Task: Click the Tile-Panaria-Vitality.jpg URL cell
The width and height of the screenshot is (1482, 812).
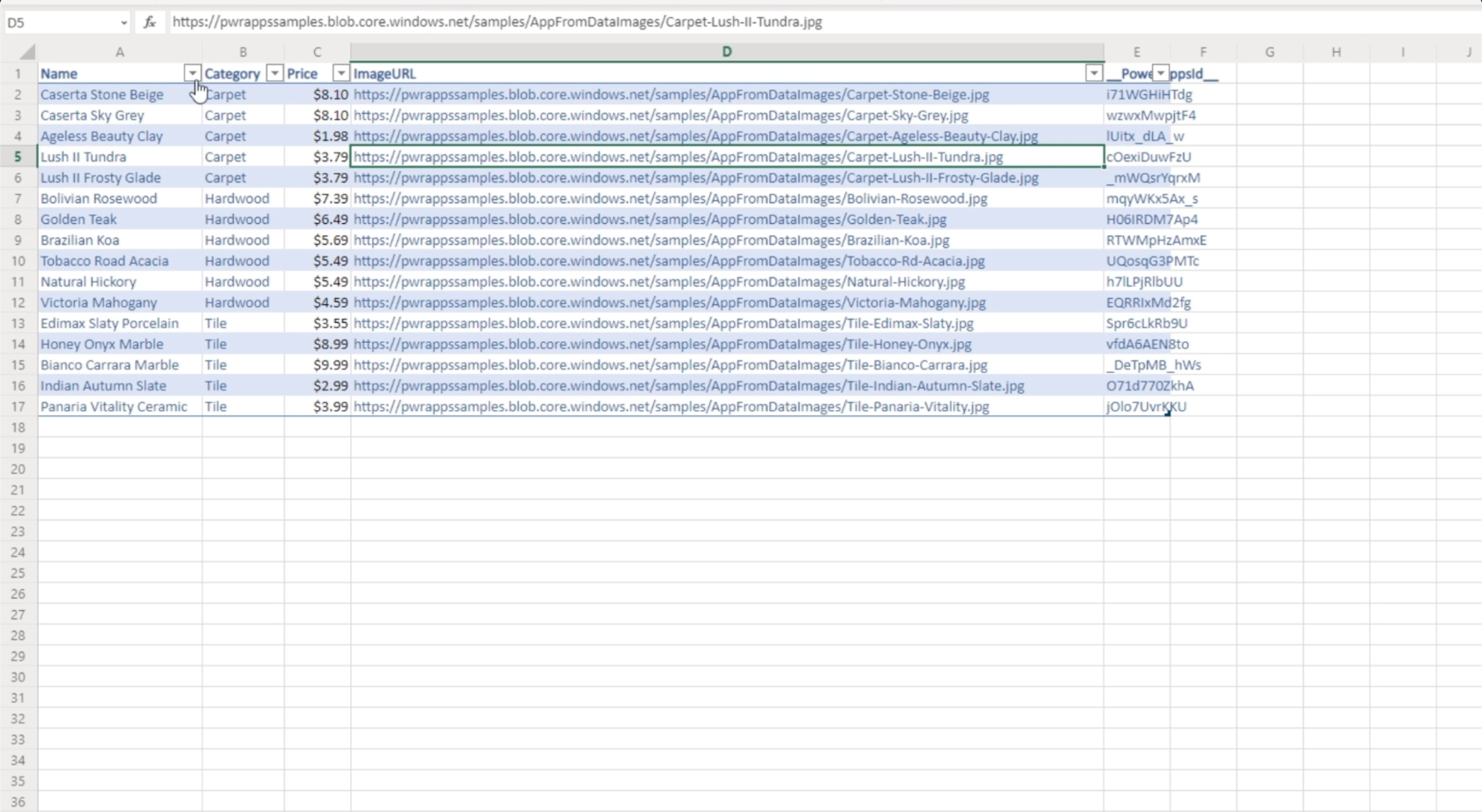Action: click(x=727, y=406)
